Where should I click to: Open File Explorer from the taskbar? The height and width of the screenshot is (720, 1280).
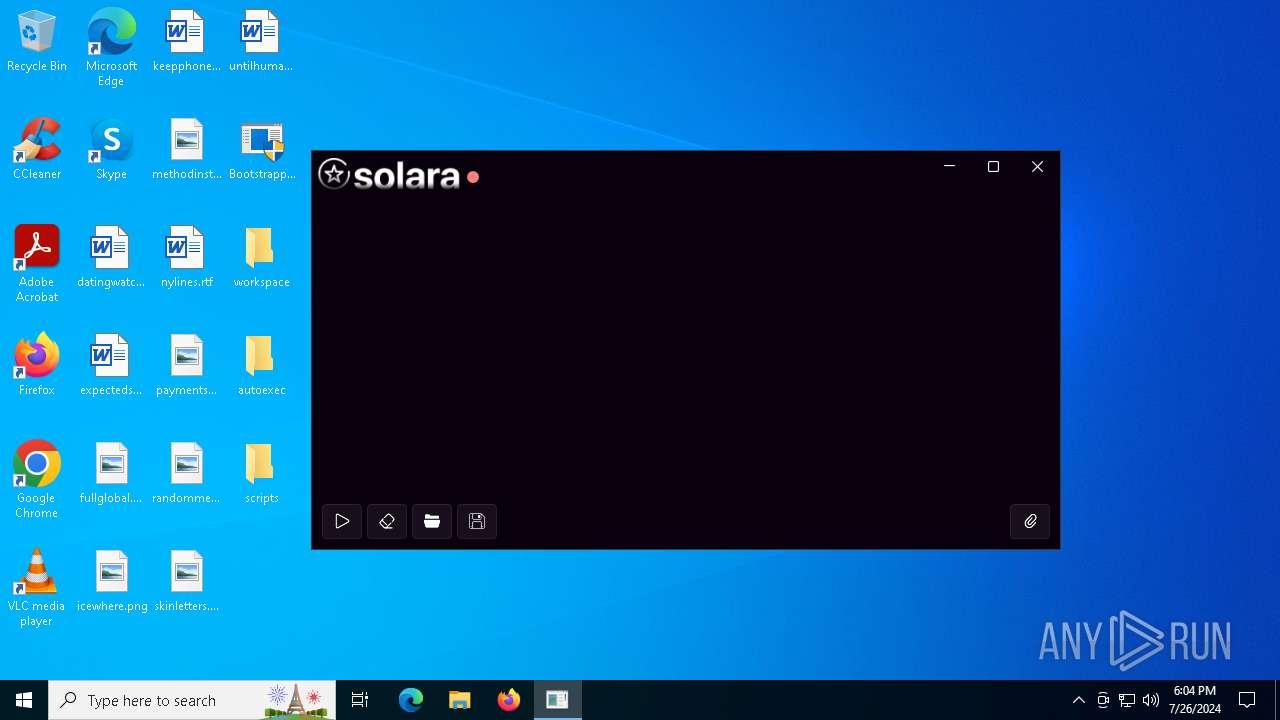(460, 700)
